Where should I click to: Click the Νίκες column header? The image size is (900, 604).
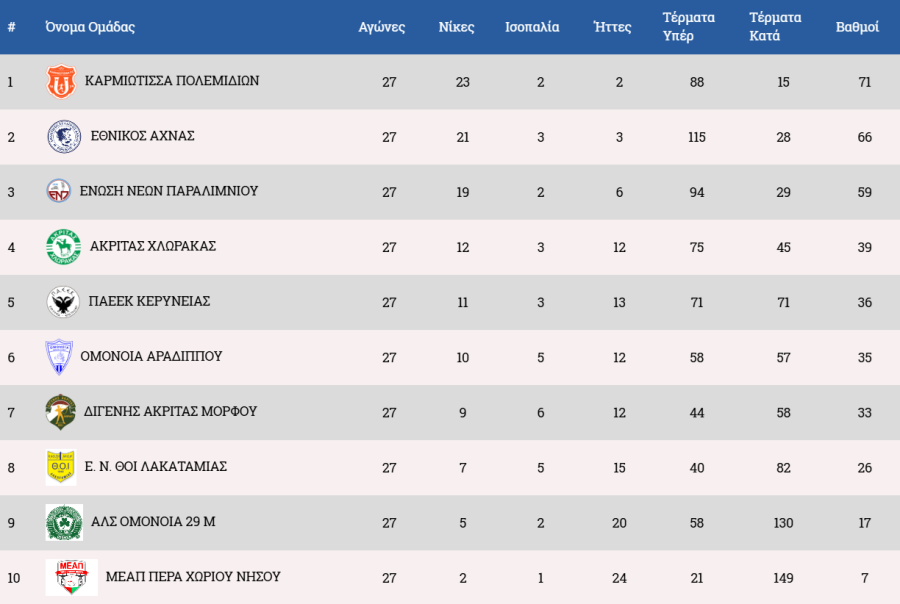point(456,27)
